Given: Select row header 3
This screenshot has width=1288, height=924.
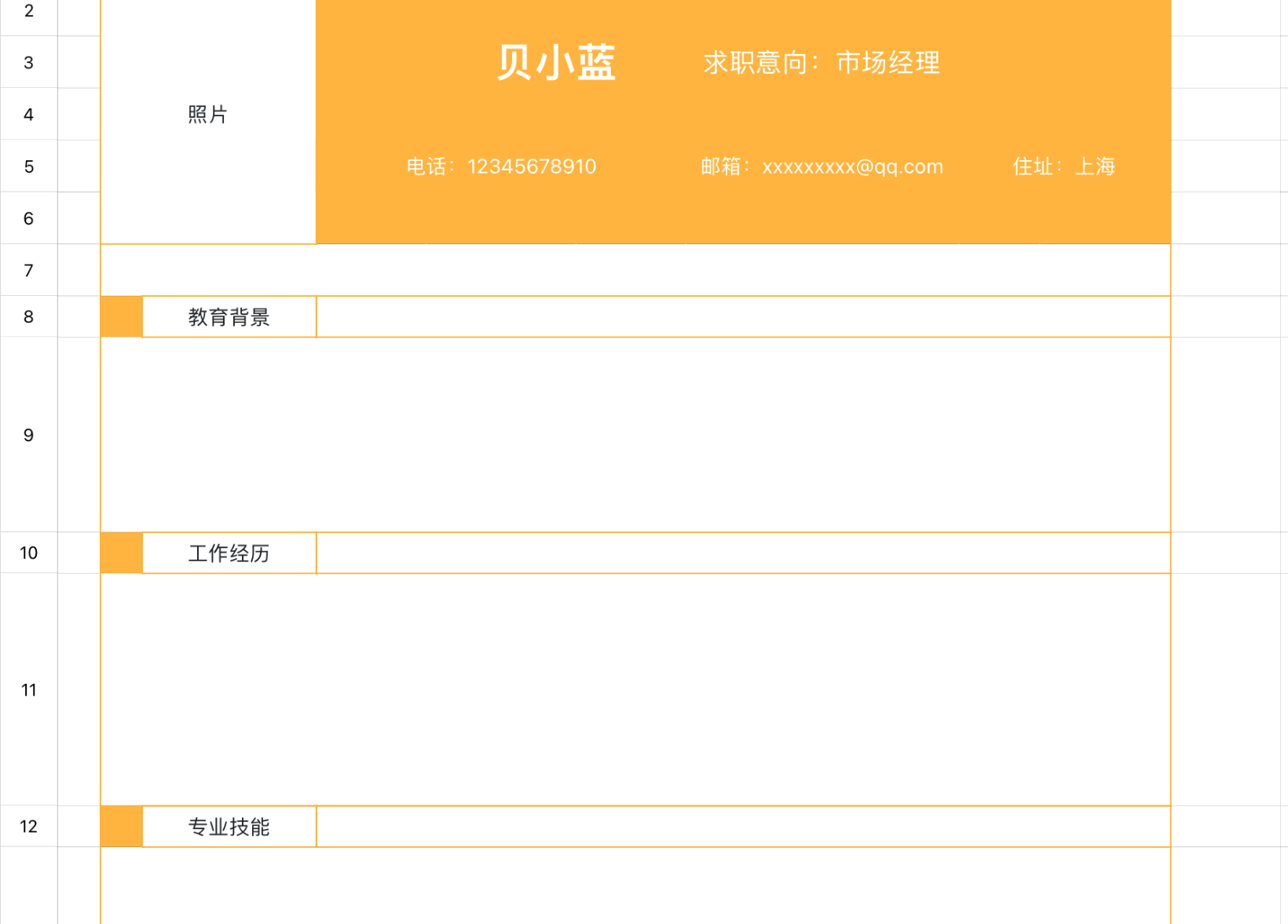Looking at the screenshot, I should [28, 62].
